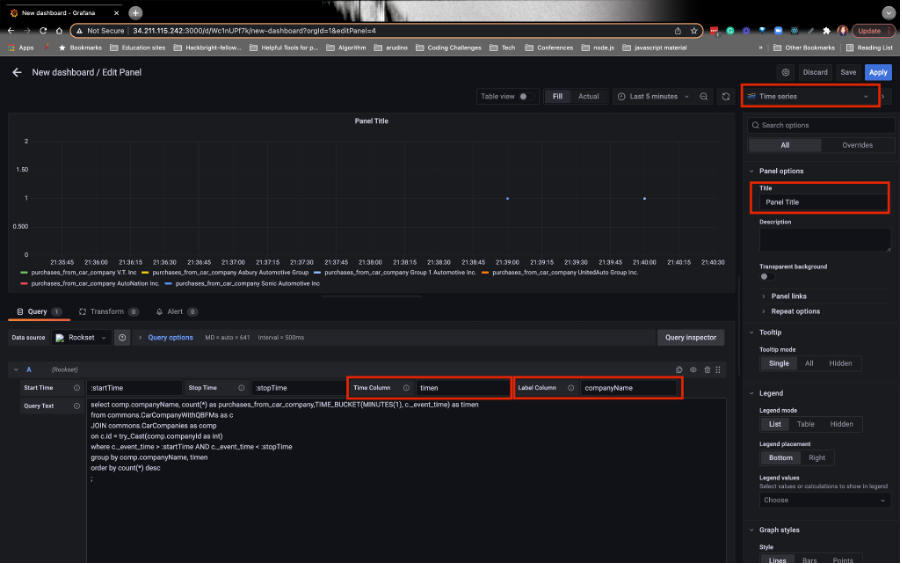This screenshot has height=564, width=902.
Task: Set legend placement to Right
Action: [x=817, y=458]
